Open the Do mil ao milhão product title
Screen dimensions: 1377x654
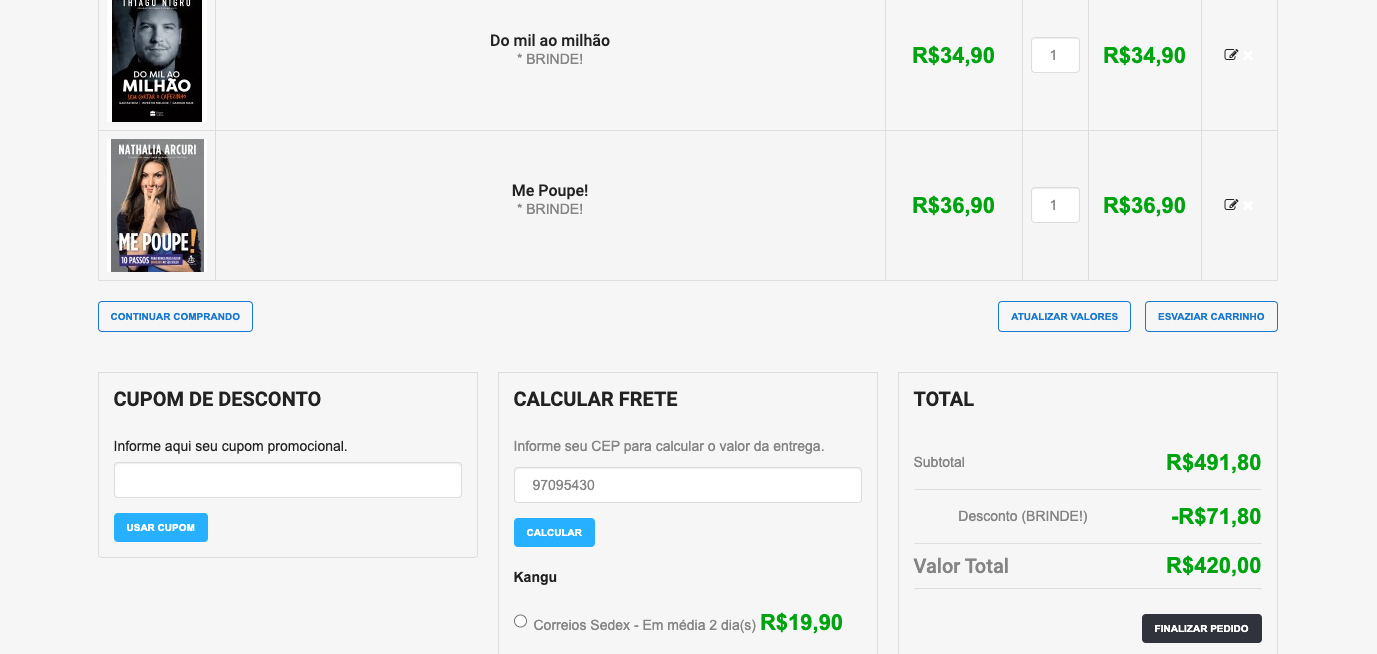(x=549, y=41)
